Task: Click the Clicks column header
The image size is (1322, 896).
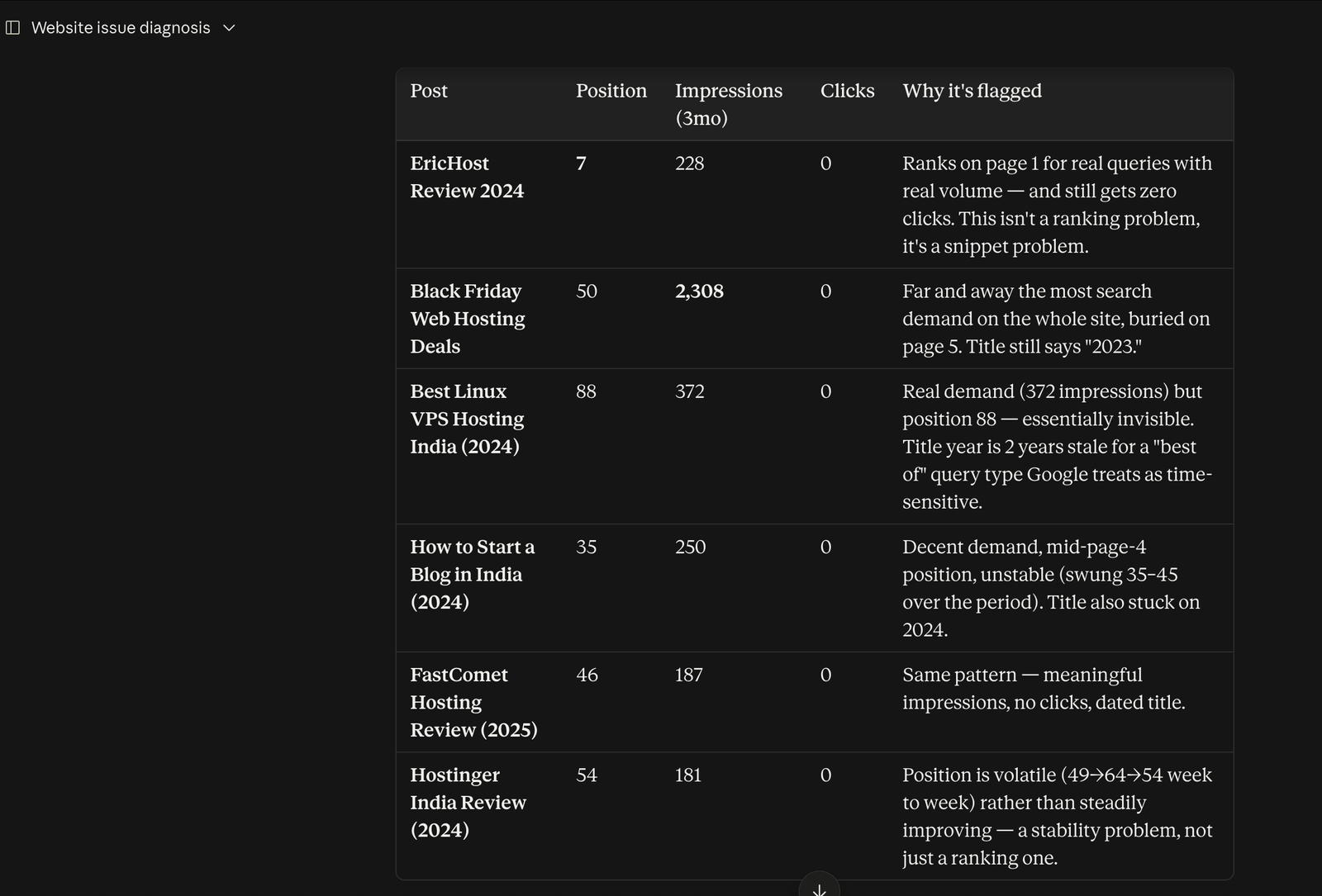Action: pos(847,91)
